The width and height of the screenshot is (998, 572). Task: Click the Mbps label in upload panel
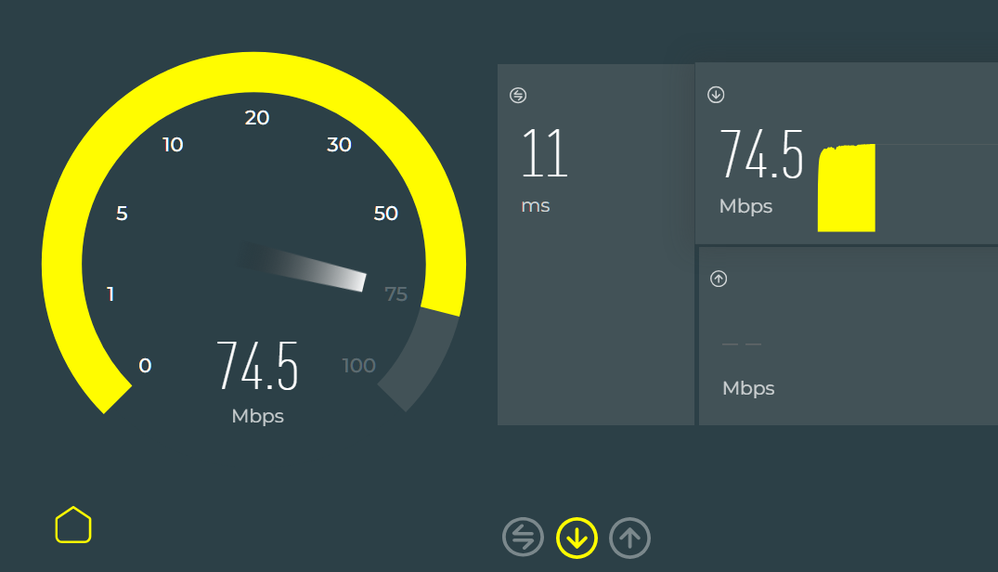tap(748, 388)
